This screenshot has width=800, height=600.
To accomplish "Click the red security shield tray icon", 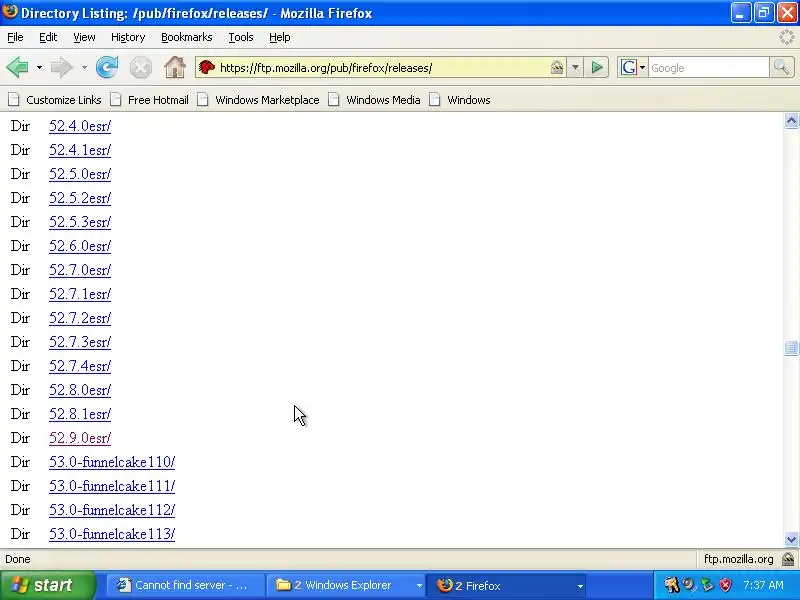I will point(725,585).
